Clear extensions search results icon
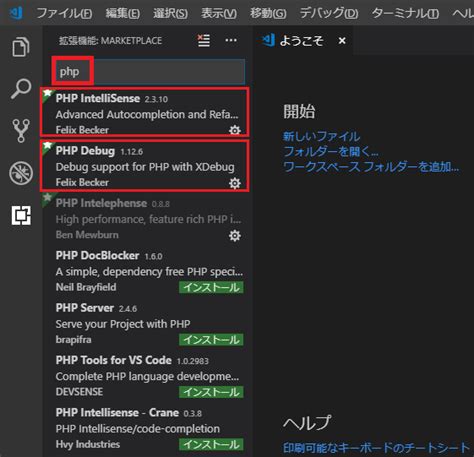This screenshot has width=474, height=457. pos(204,41)
